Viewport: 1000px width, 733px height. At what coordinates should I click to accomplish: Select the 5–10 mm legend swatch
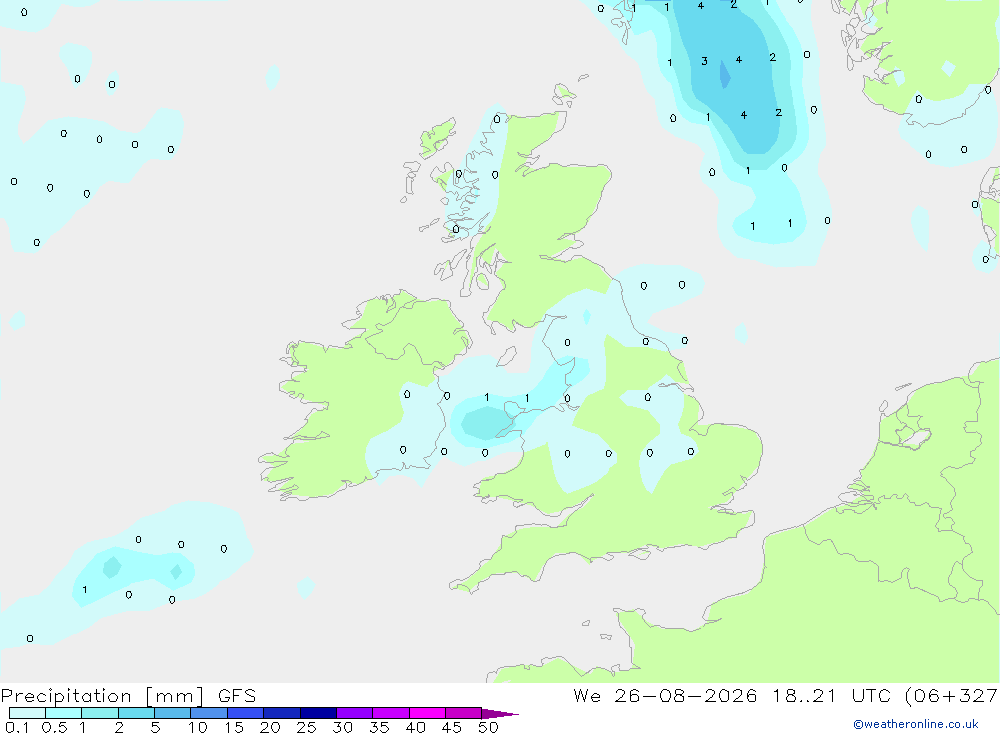point(173,713)
